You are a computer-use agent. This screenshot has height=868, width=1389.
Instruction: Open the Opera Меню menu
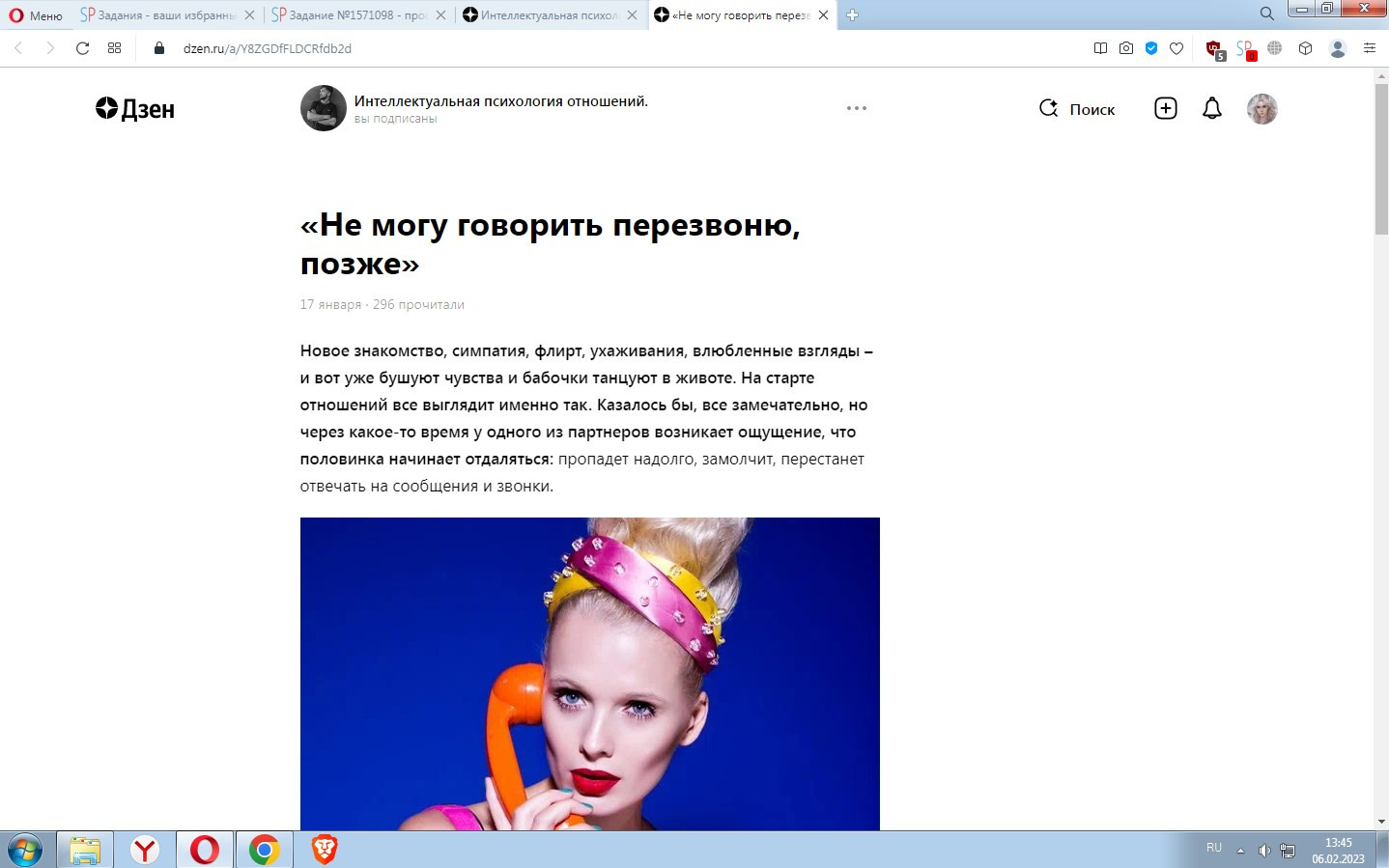click(36, 15)
